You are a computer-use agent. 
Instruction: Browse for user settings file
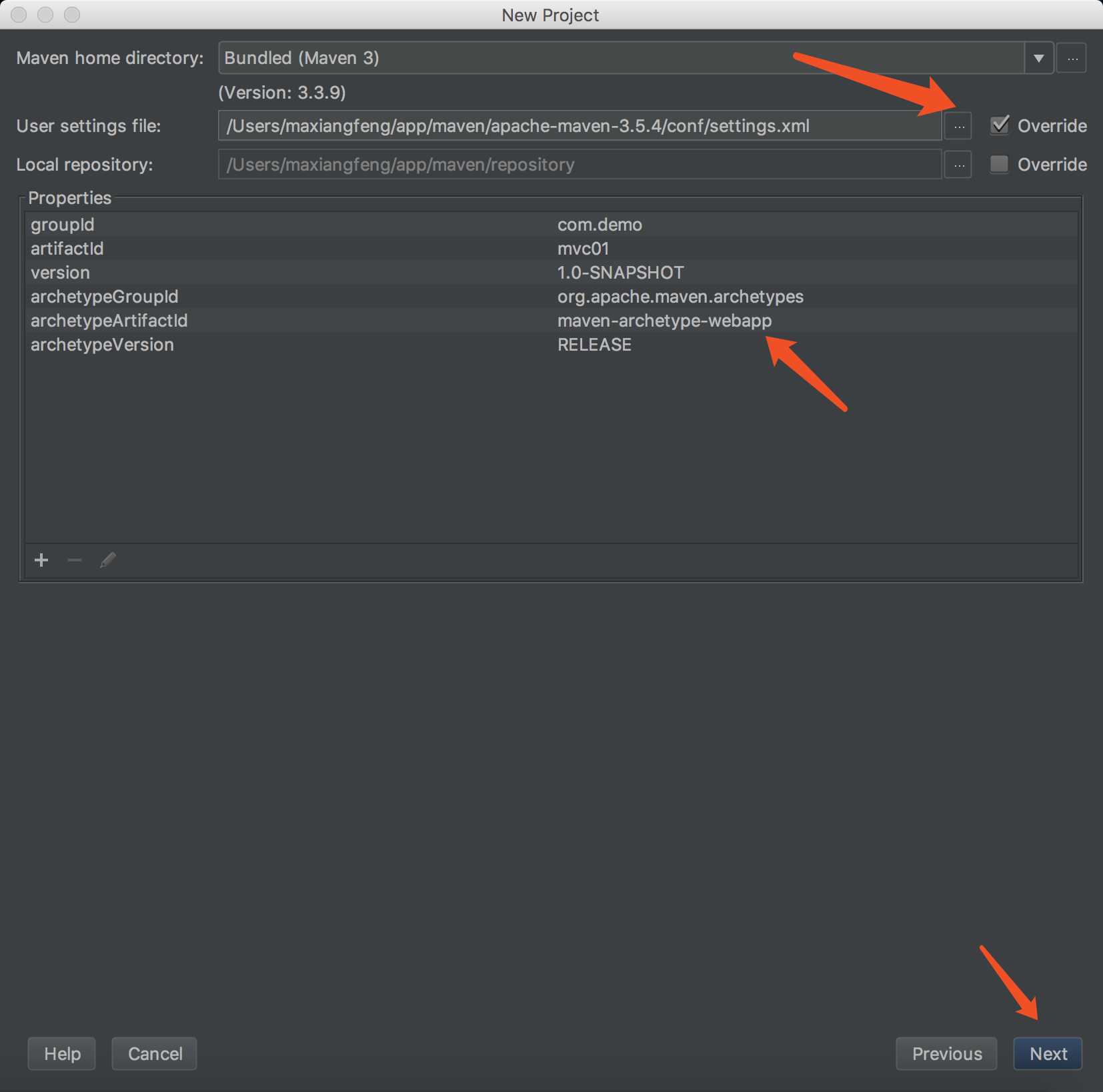tap(958, 126)
